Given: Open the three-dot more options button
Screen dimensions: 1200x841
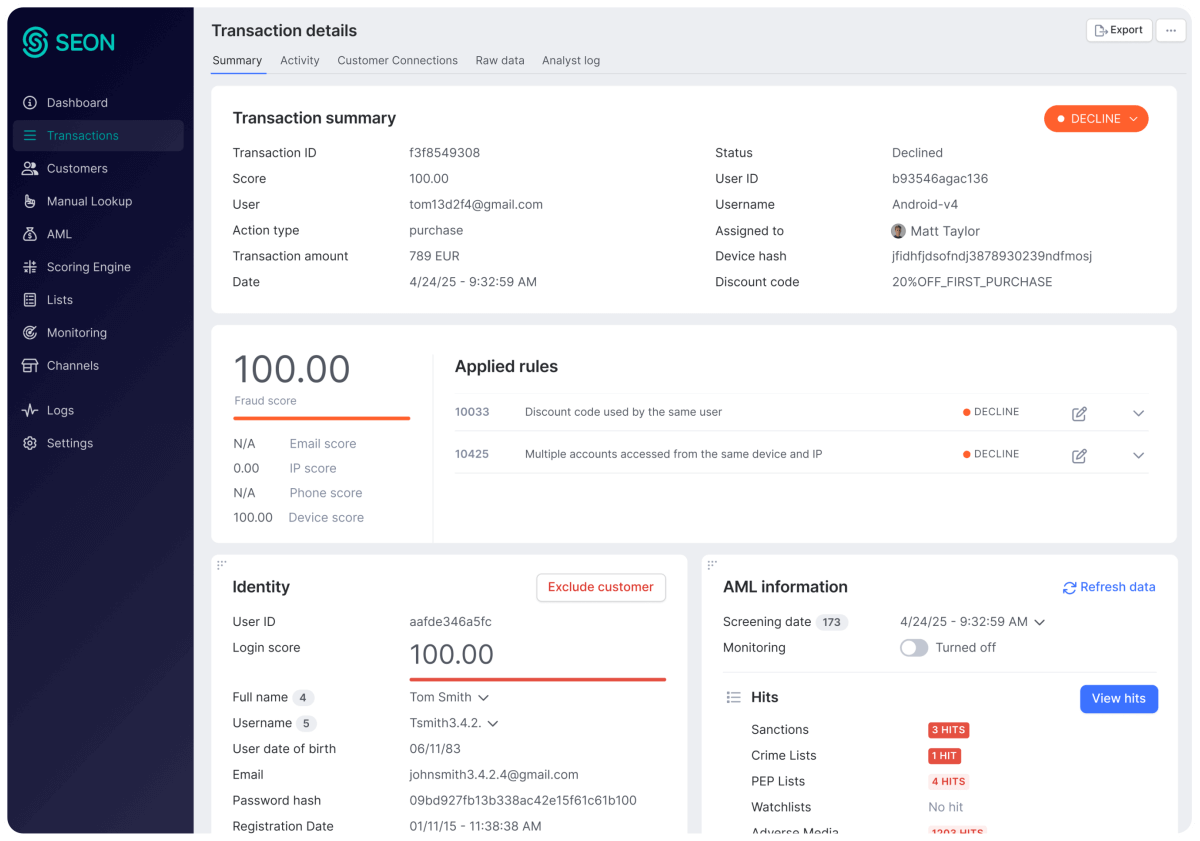Looking at the screenshot, I should tap(1171, 31).
